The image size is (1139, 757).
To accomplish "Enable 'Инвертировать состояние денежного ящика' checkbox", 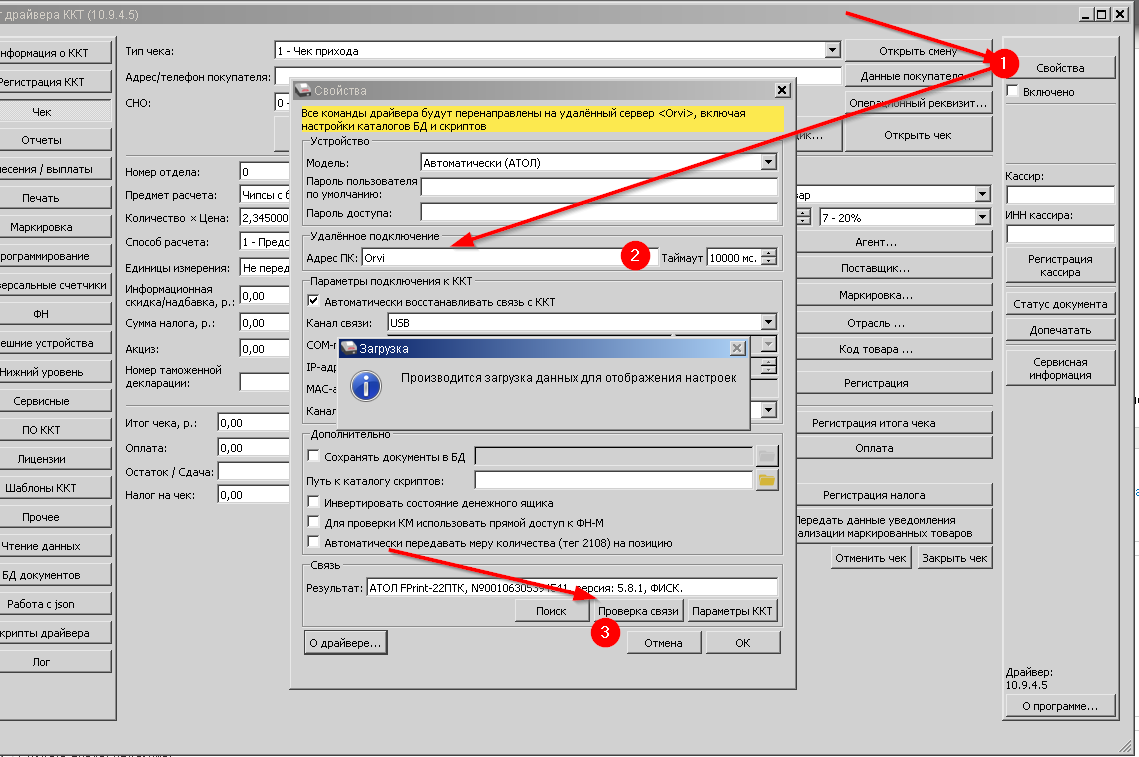I will (314, 503).
